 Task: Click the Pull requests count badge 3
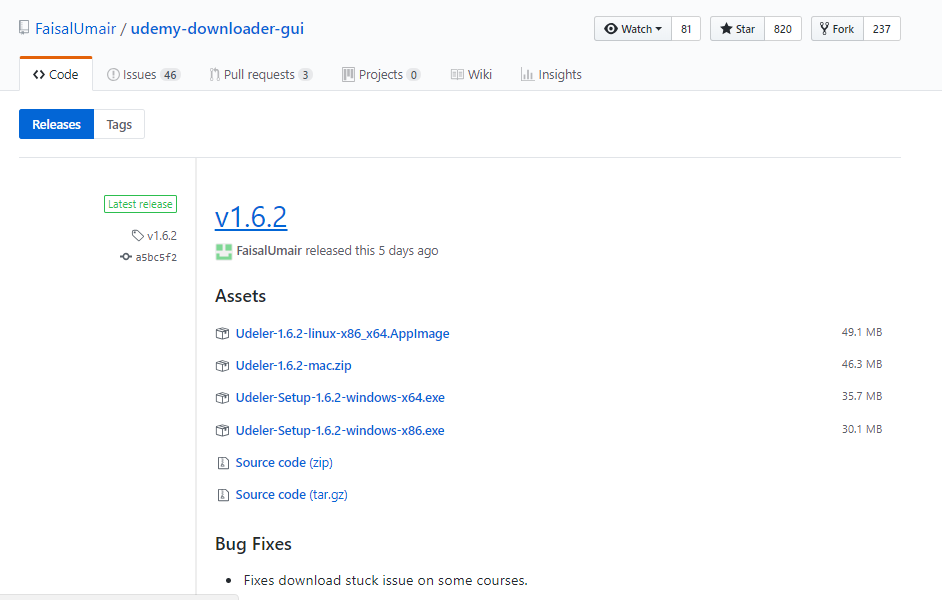point(305,75)
